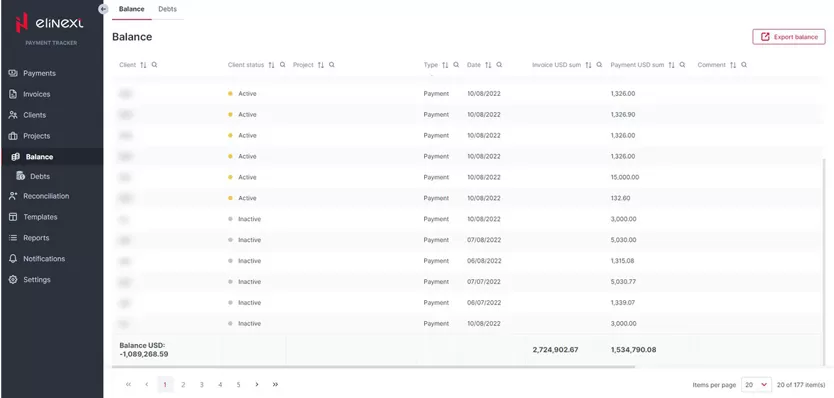Viewport: 834px width, 398px height.
Task: Click the Notifications bell icon
Action: point(13,259)
